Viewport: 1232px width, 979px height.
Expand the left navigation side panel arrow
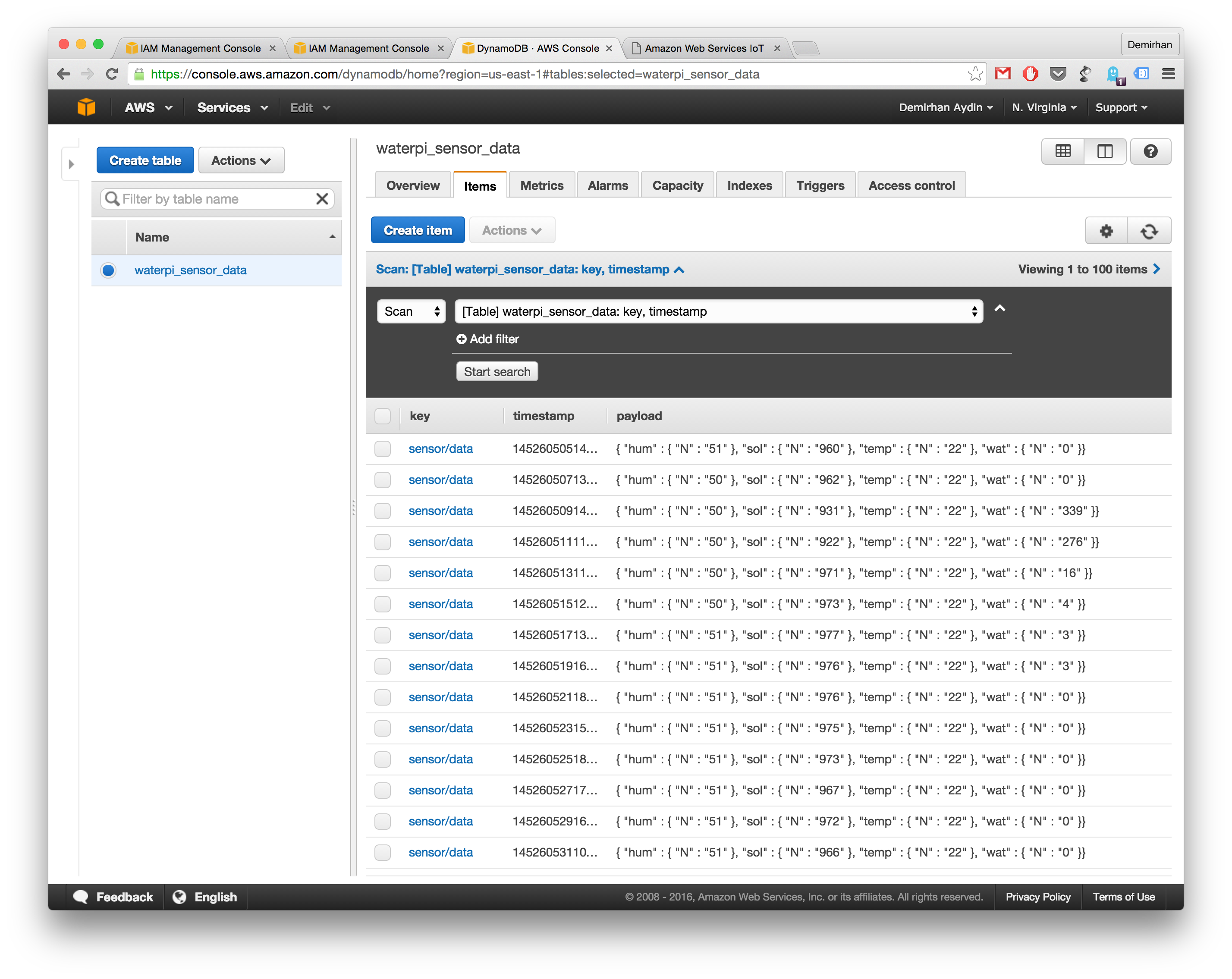[71, 164]
